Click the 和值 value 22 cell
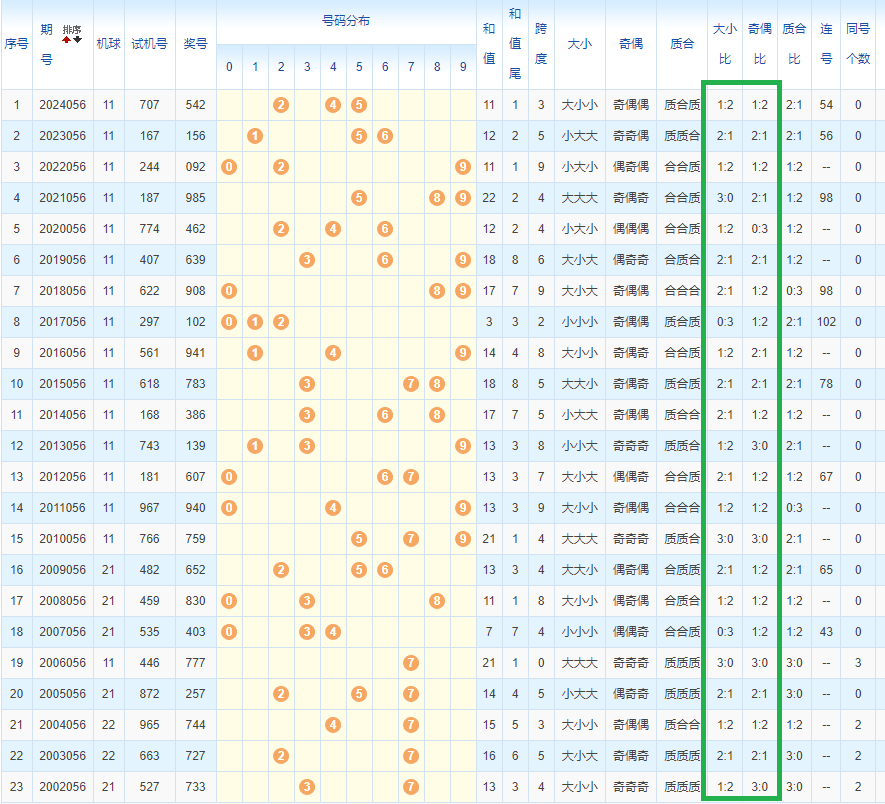Screen dimensions: 885x804 tap(488, 198)
